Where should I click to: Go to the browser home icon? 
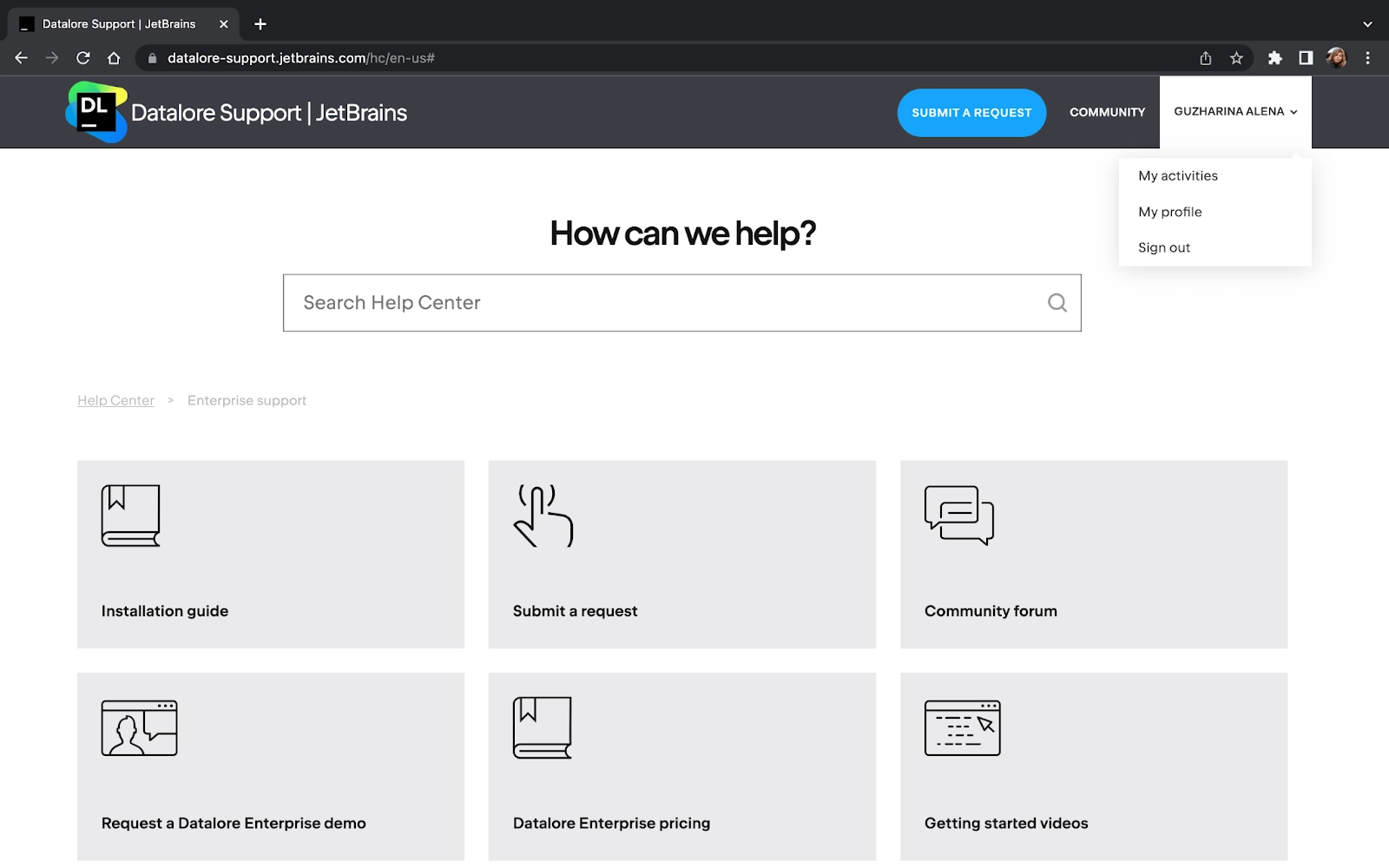(114, 58)
